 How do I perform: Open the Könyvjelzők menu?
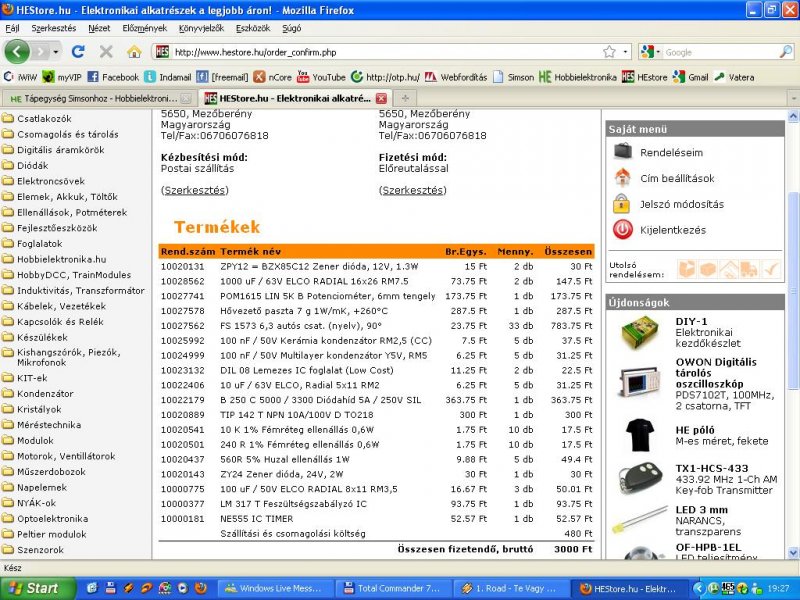coord(201,28)
